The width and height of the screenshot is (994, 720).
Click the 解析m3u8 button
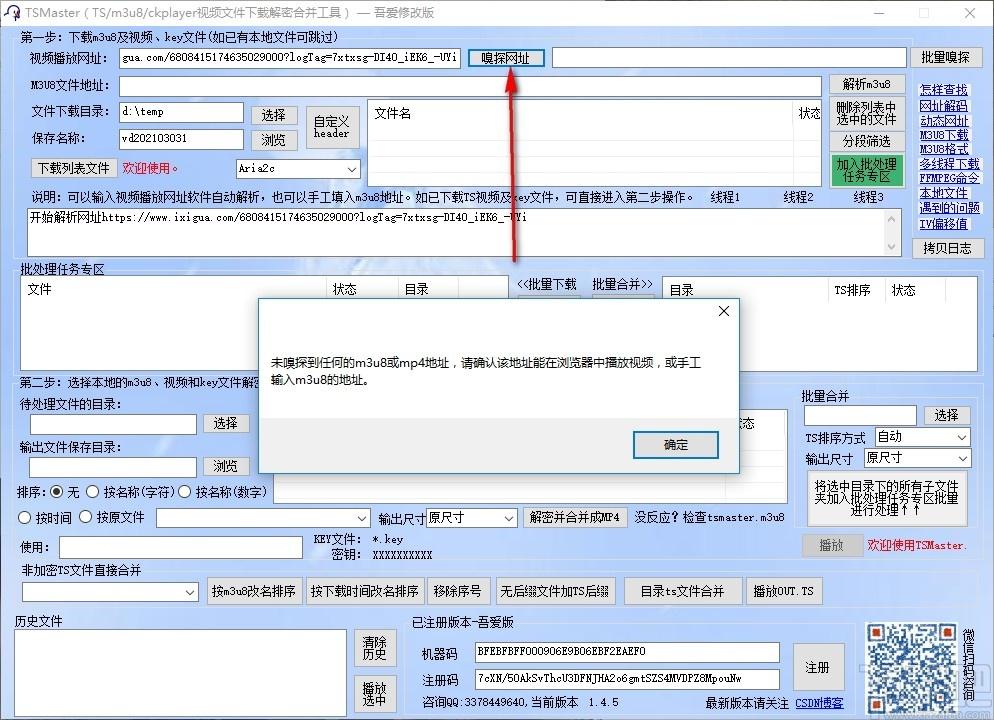pos(866,84)
